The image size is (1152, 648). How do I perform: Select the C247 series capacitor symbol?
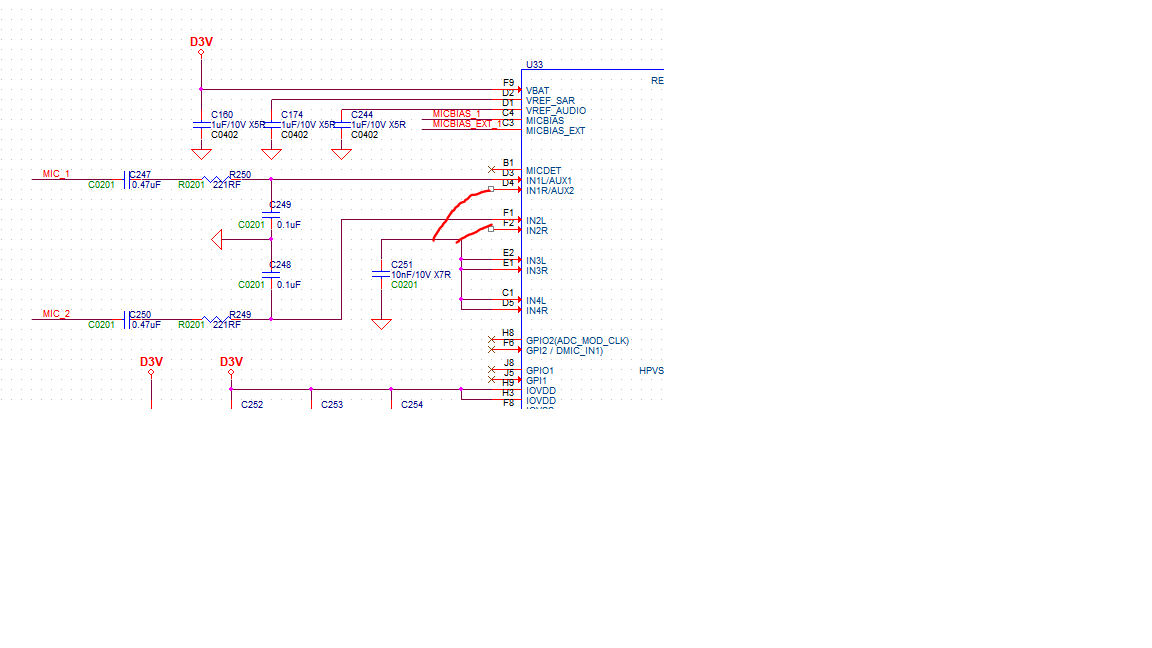pyautogui.click(x=127, y=179)
